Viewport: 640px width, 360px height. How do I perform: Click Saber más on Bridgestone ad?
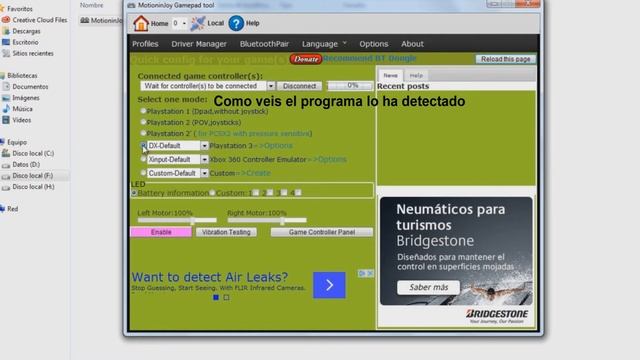[x=429, y=287]
